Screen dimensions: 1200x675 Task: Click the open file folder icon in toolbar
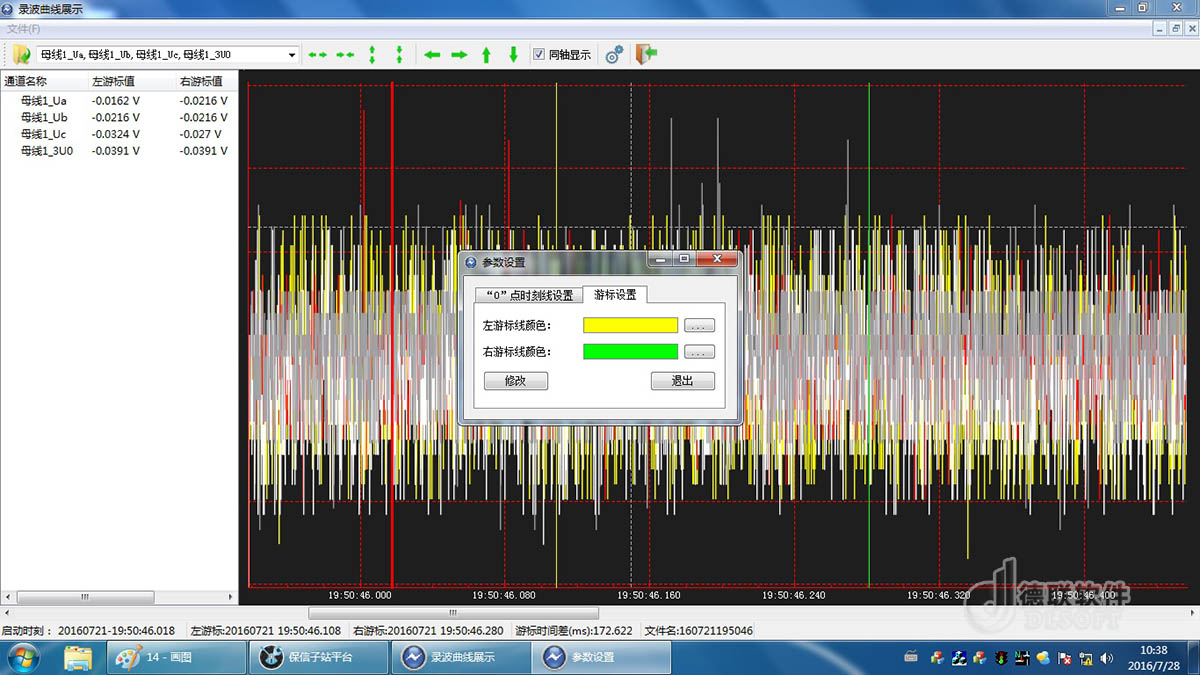pyautogui.click(x=21, y=54)
